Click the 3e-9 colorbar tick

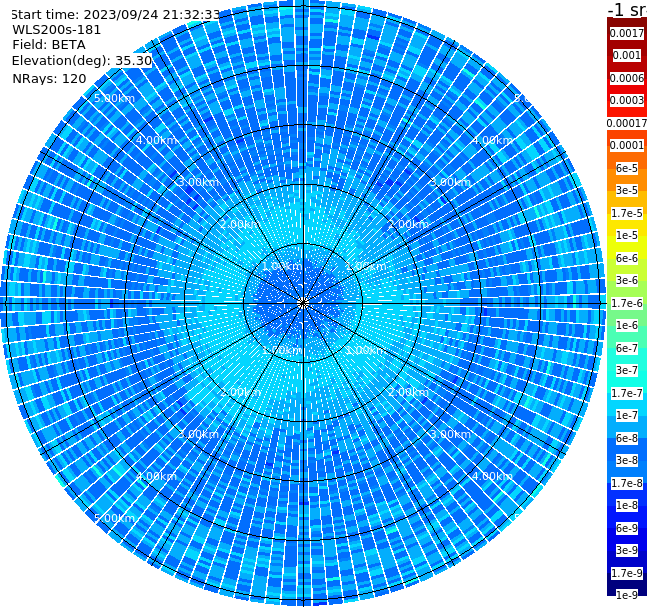(x=627, y=550)
